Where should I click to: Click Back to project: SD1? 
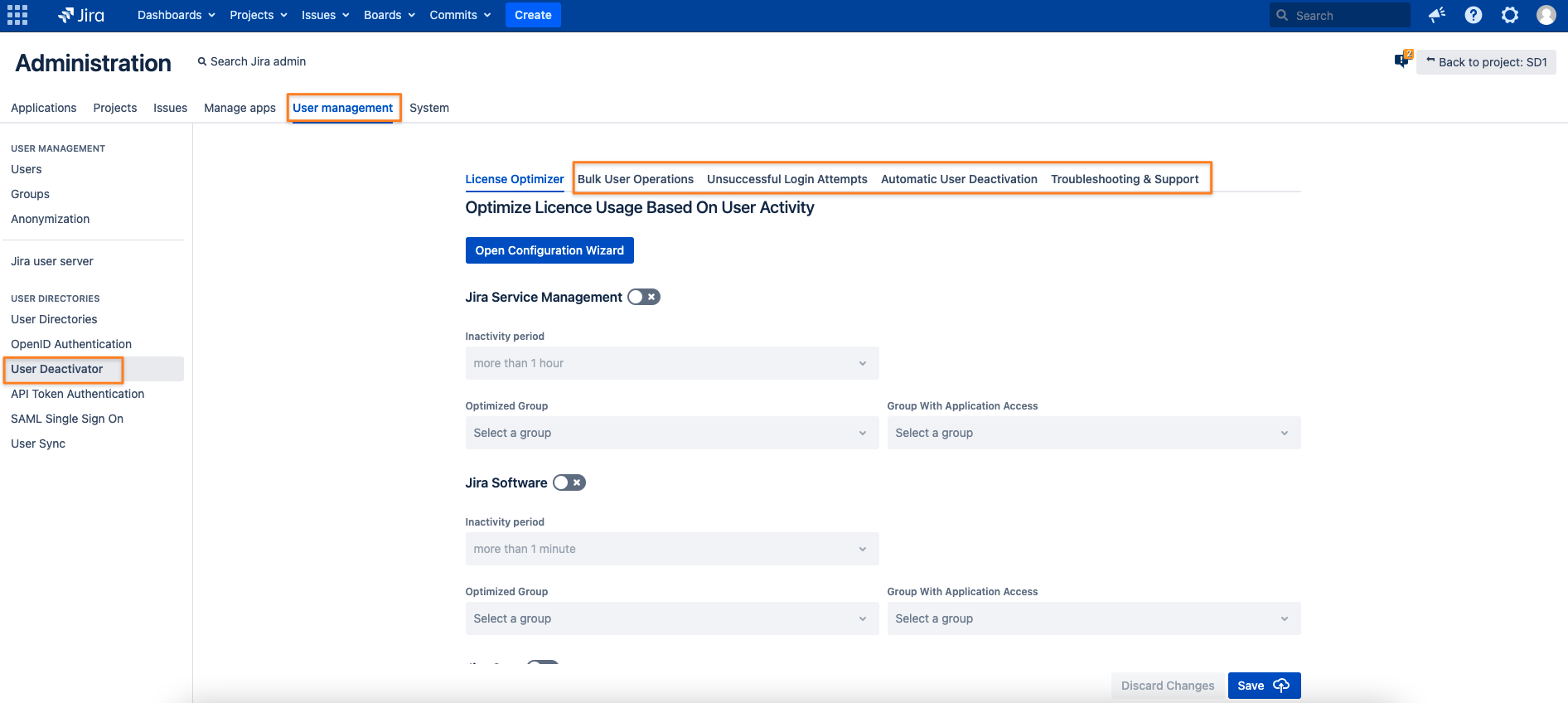coord(1486,62)
